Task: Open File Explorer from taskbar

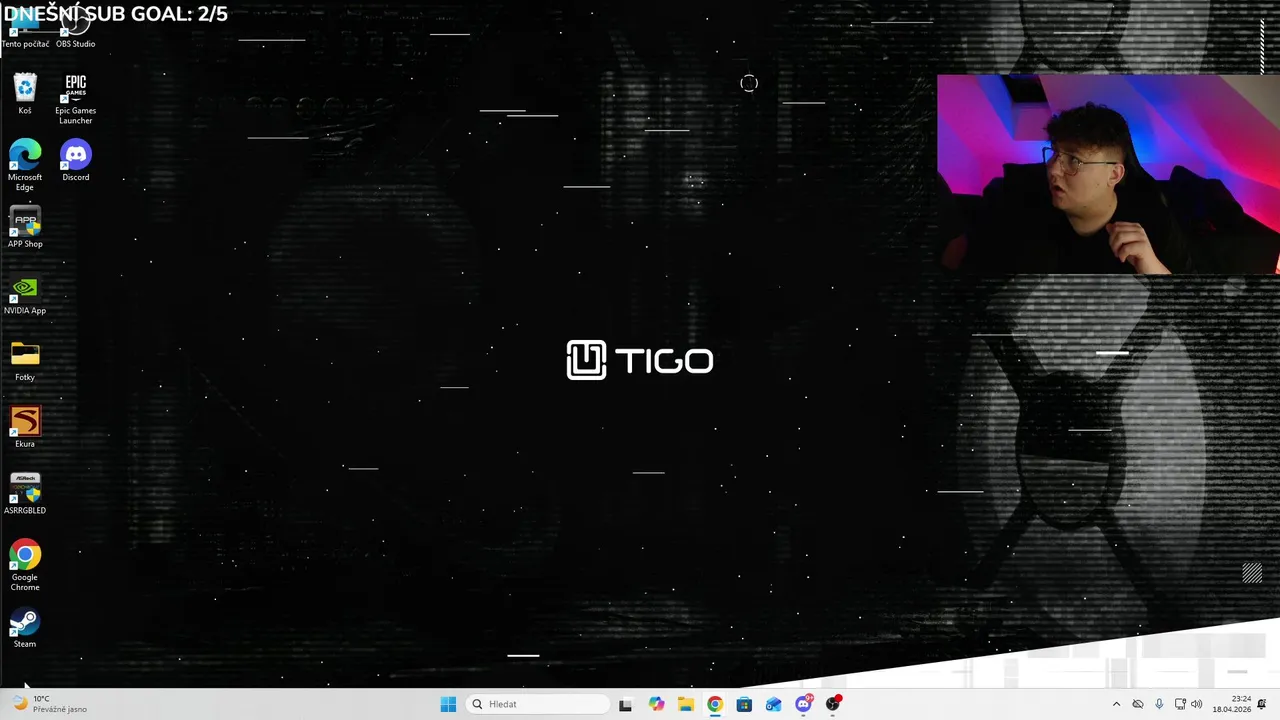Action: pyautogui.click(x=685, y=704)
